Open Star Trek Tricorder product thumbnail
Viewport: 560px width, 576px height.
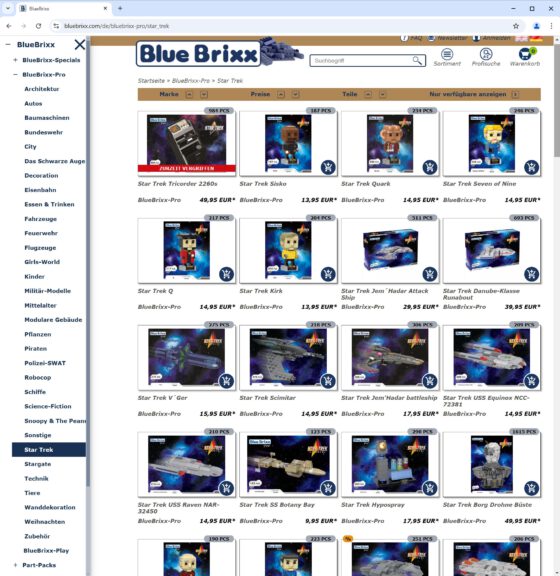coord(187,144)
